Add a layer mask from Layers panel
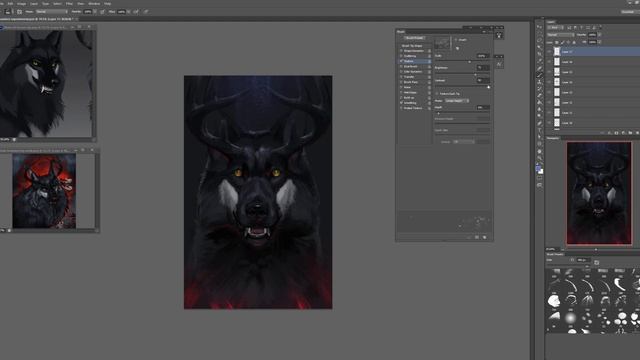 tap(616, 133)
